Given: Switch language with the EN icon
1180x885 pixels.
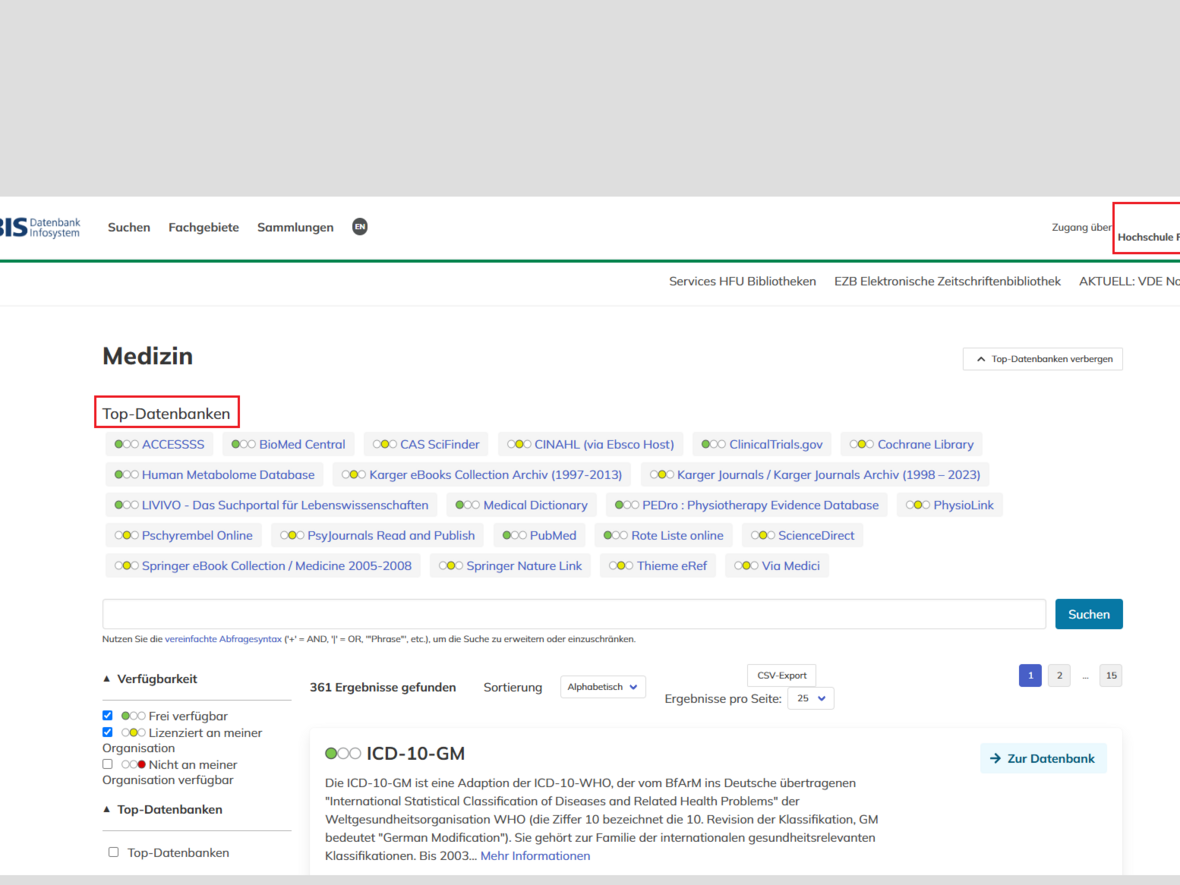Looking at the screenshot, I should 360,227.
